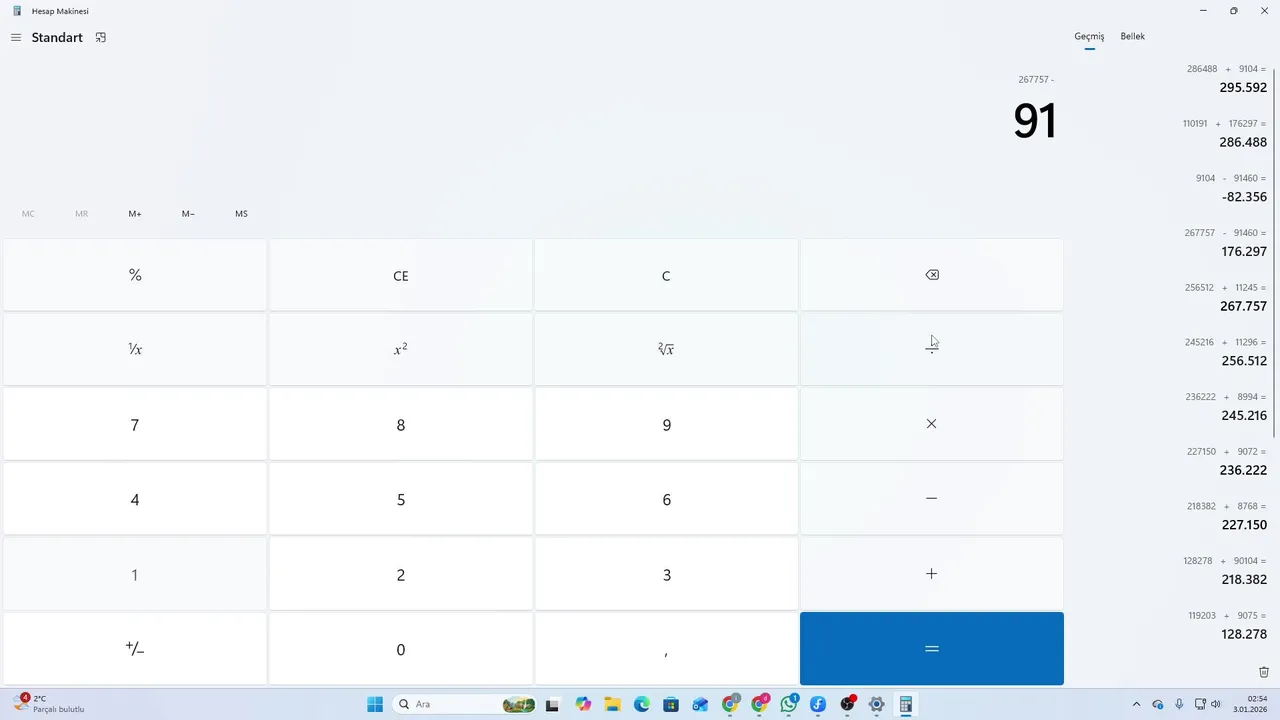1280x720 pixels.
Task: Open Task View from the taskbar
Action: 551,704
